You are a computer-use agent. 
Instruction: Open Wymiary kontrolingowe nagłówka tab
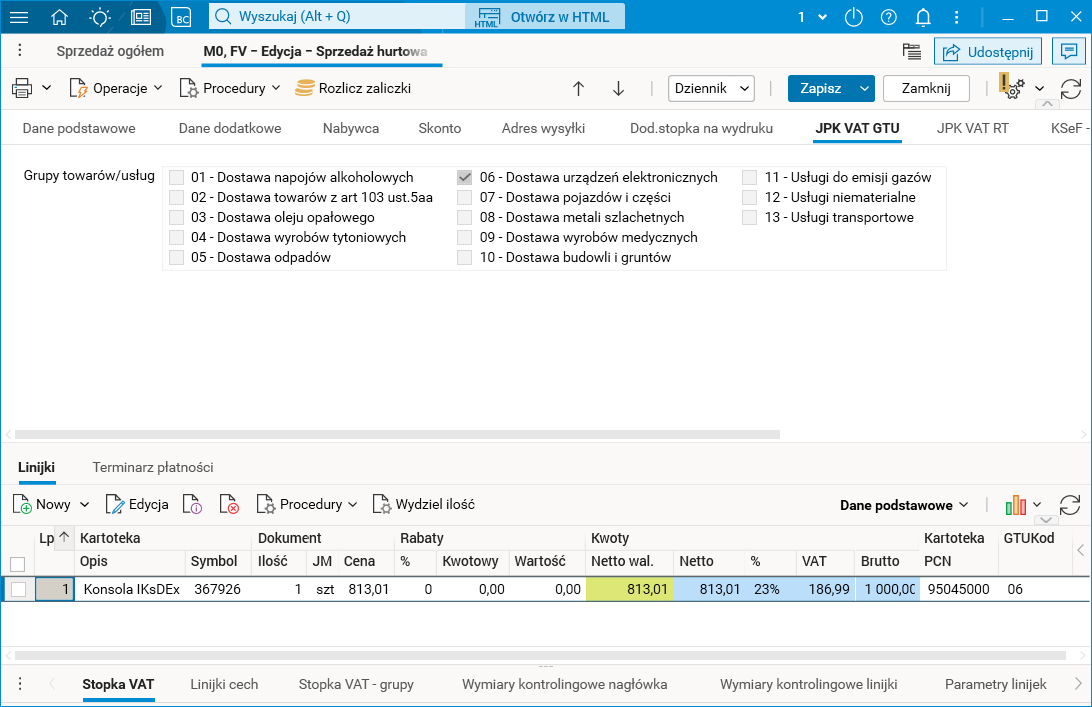[x=565, y=685]
